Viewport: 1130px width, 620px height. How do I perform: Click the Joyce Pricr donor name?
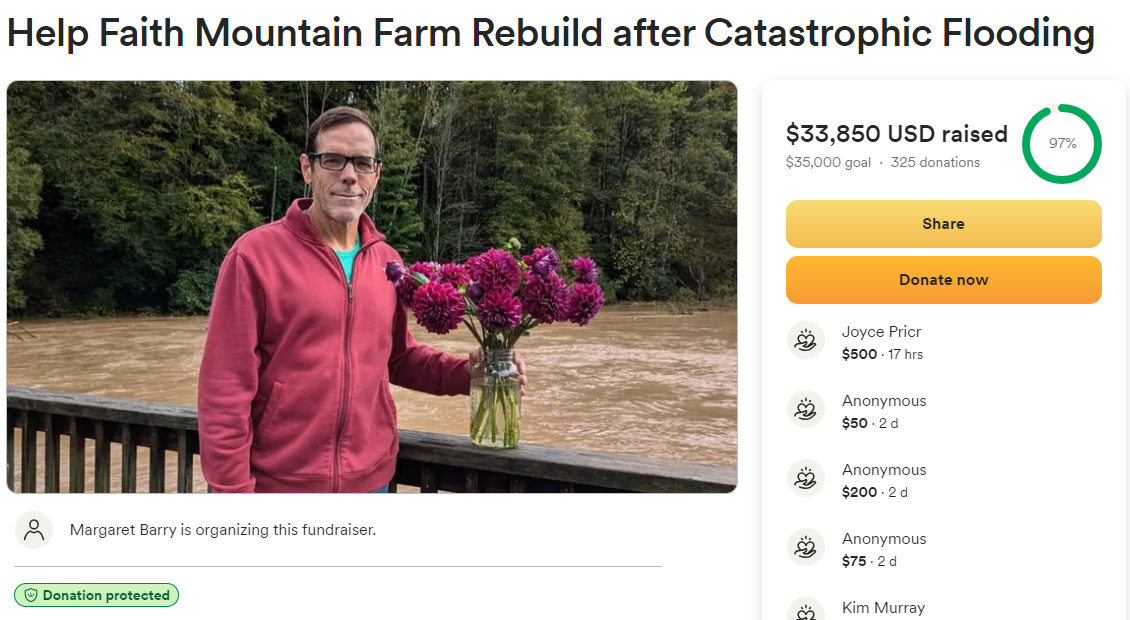(881, 332)
